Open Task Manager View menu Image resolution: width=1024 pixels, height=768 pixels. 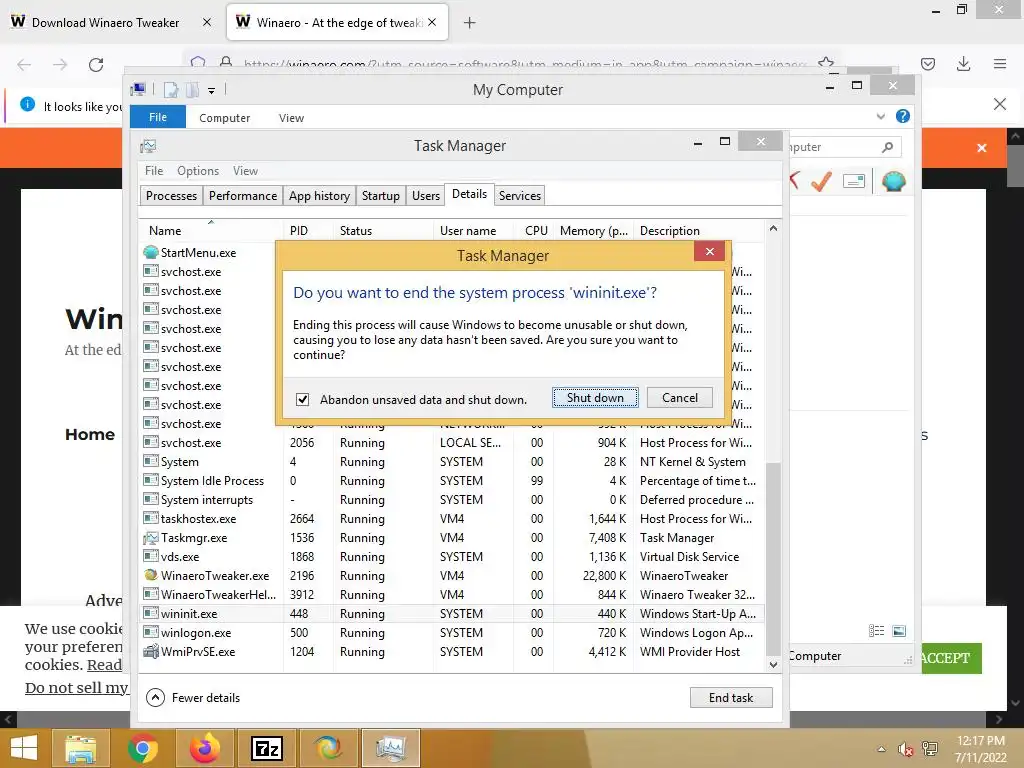click(x=246, y=170)
